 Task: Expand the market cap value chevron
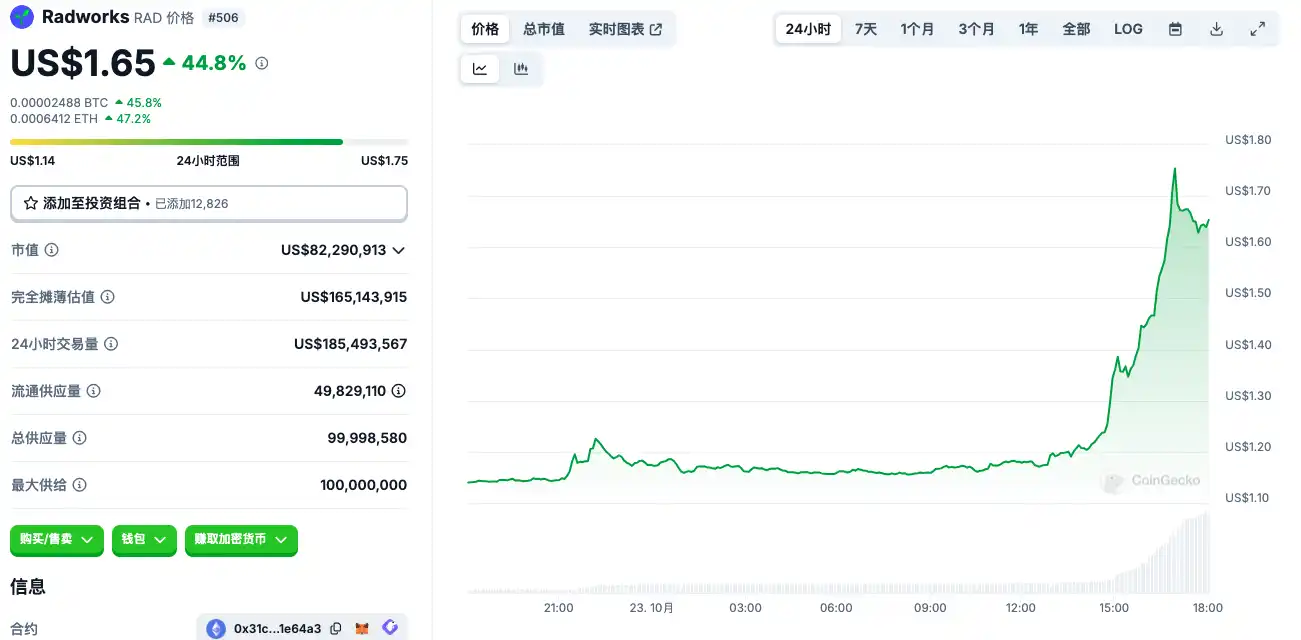pyautogui.click(x=398, y=250)
